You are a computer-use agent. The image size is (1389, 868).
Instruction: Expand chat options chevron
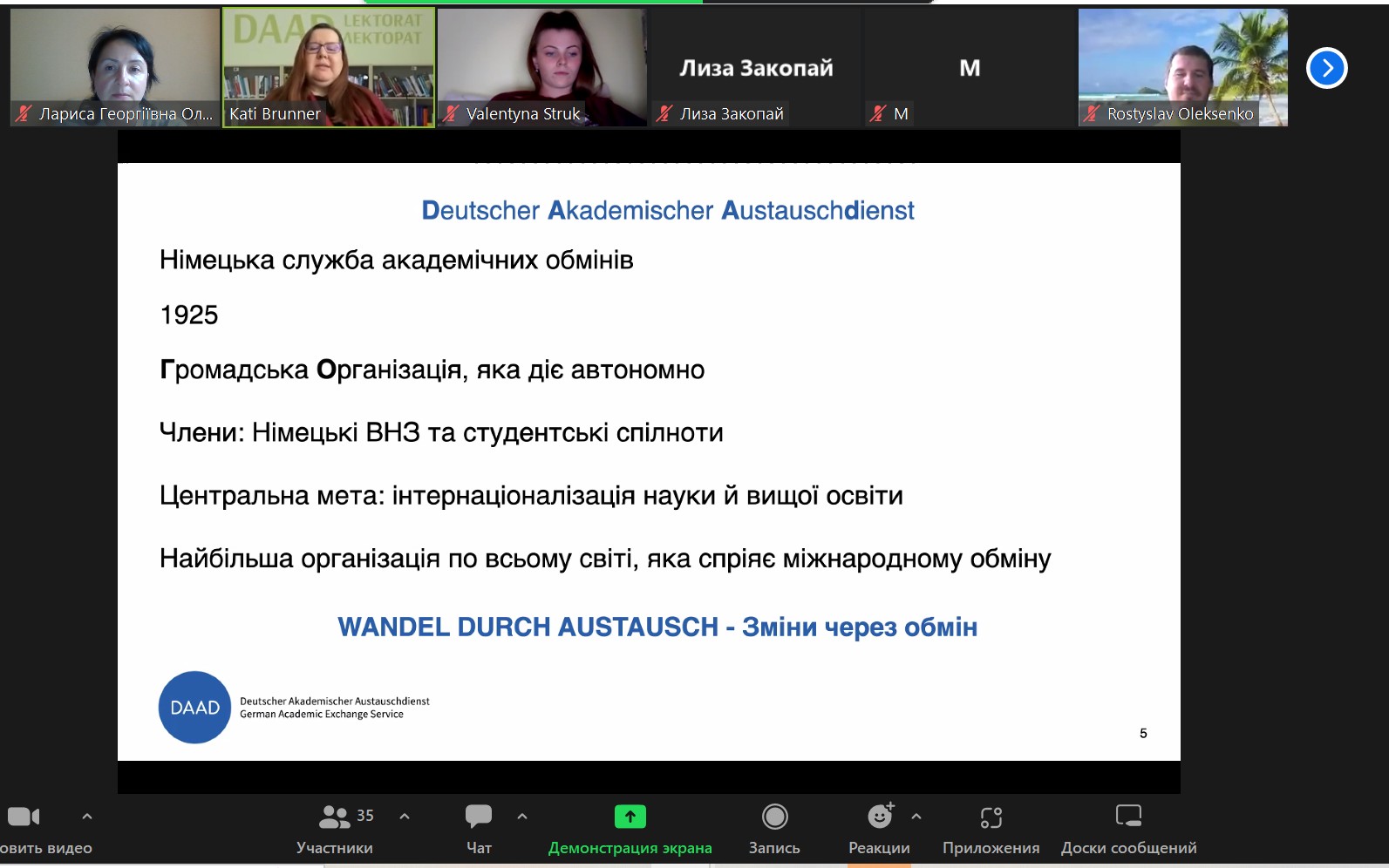point(522,817)
